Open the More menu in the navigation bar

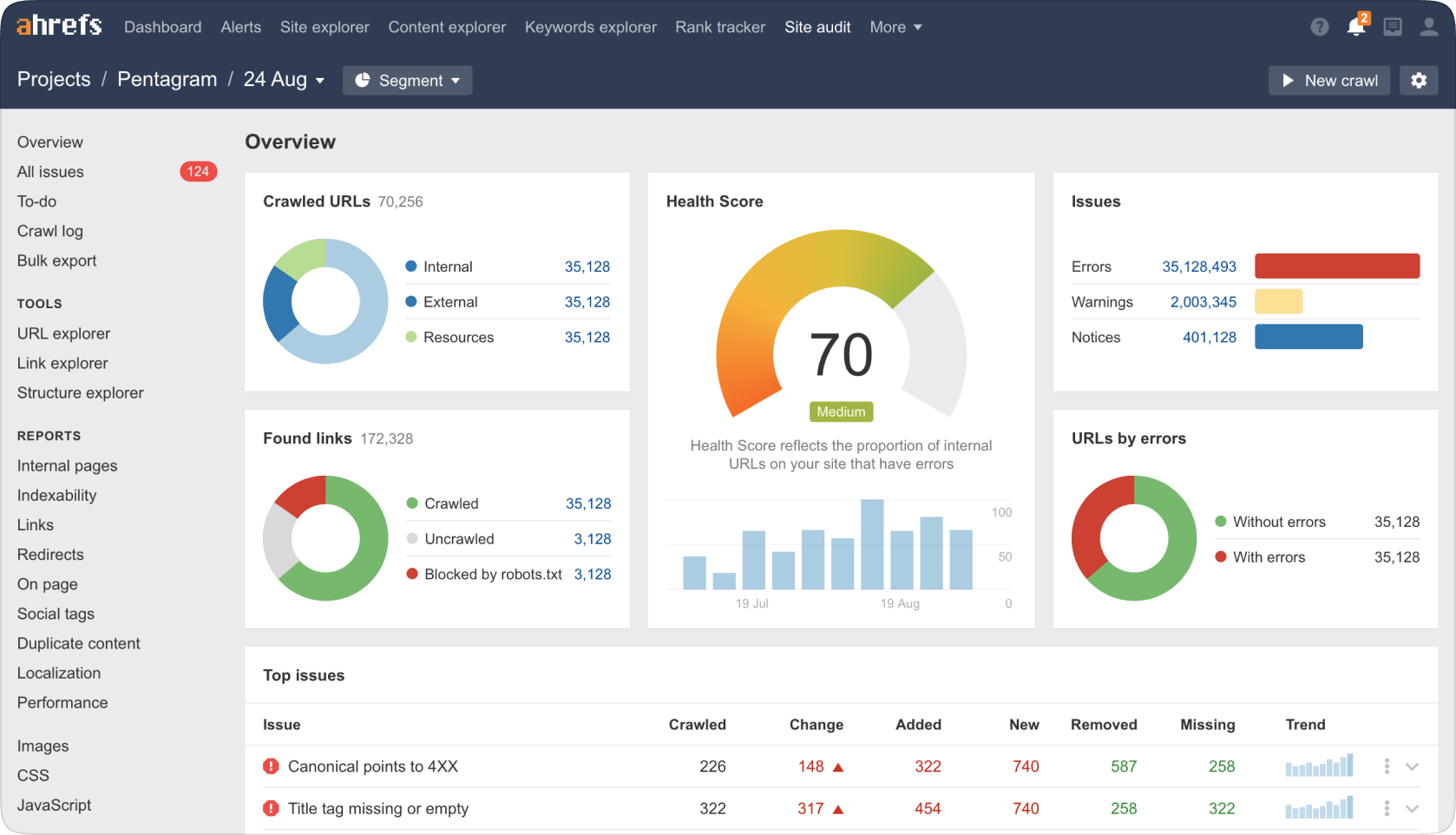coord(895,27)
